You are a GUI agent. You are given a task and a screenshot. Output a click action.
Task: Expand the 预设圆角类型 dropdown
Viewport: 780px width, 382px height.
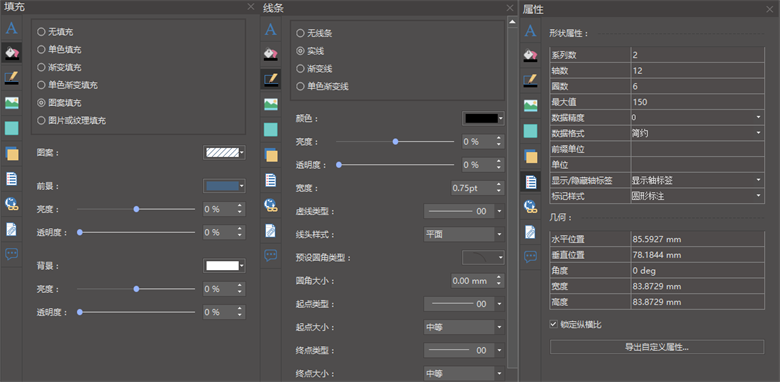point(483,258)
